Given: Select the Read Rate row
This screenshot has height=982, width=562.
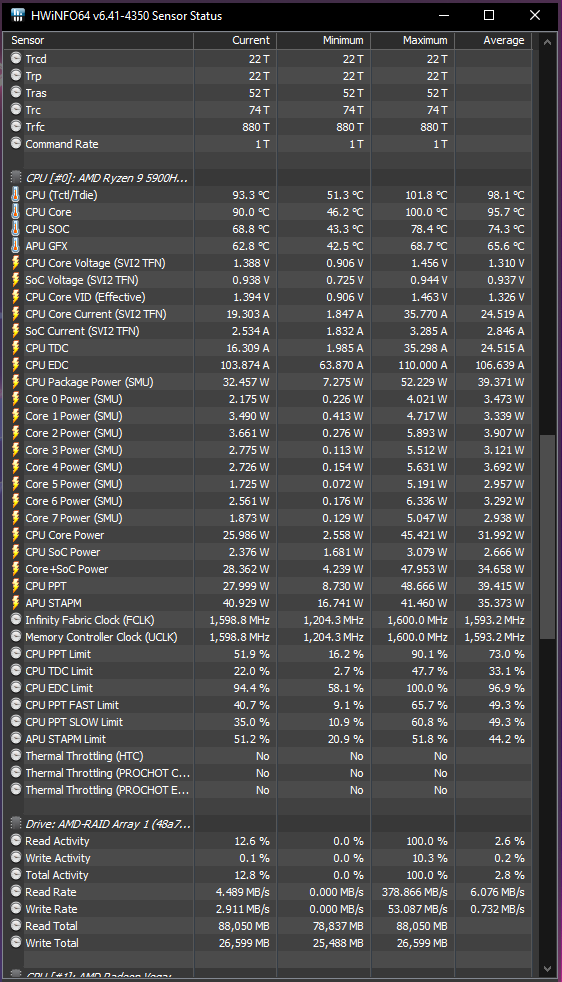Looking at the screenshot, I should tap(268, 891).
